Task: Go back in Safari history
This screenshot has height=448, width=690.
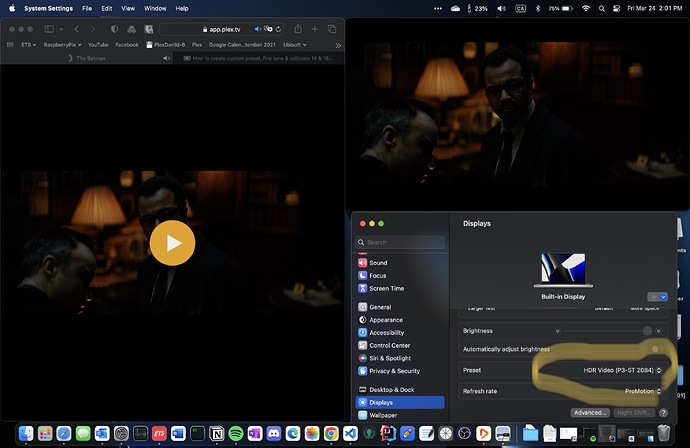Action: click(77, 29)
